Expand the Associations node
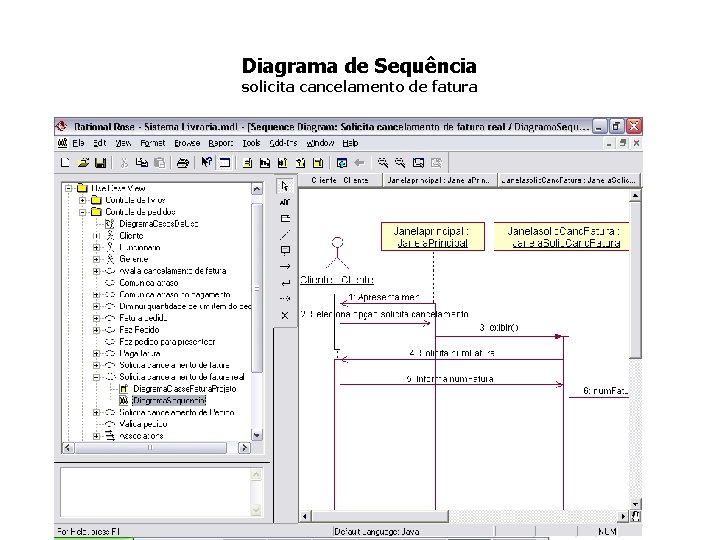Screen dimensions: 720x540 tap(96, 436)
